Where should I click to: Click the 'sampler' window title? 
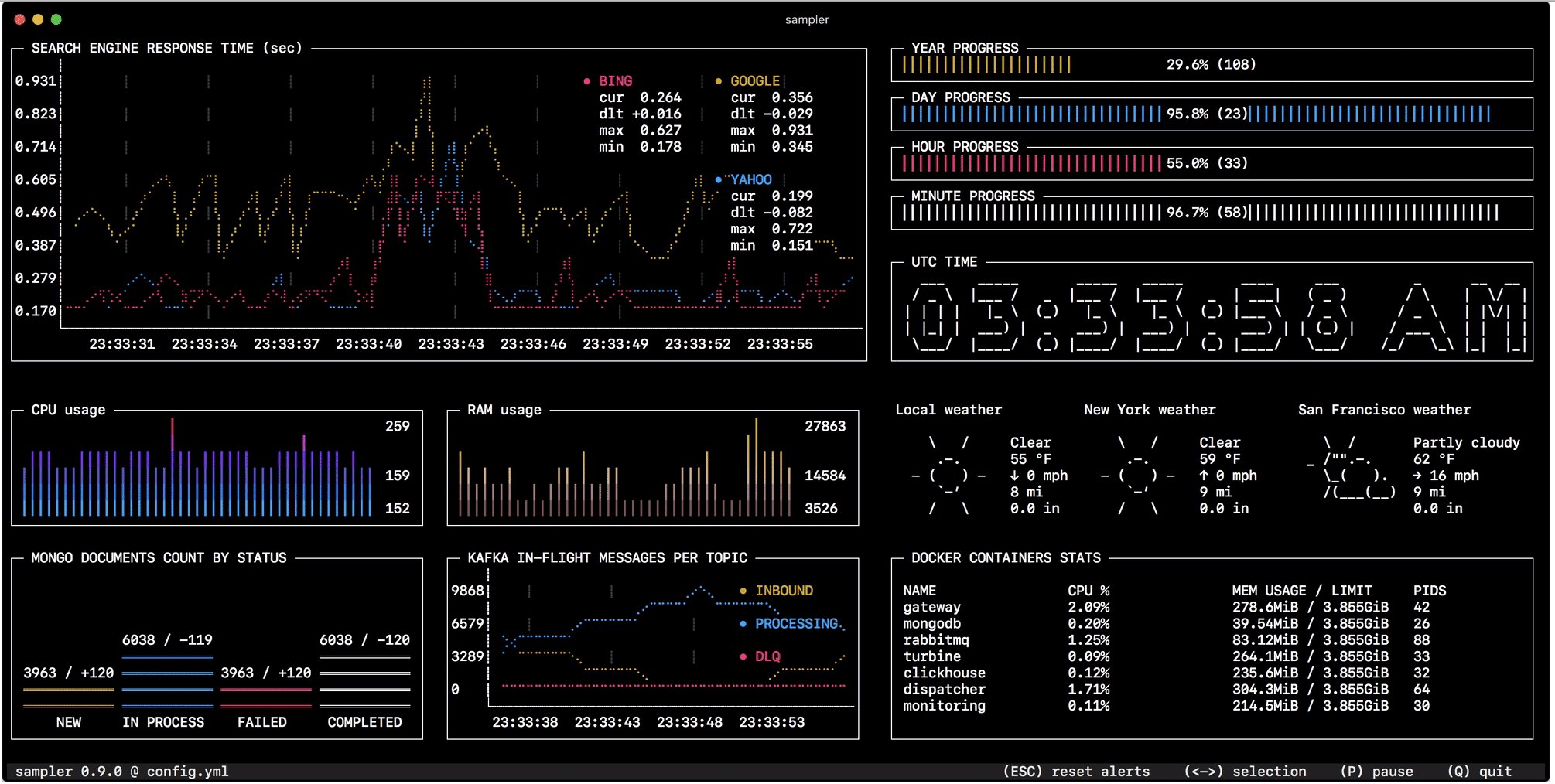point(807,19)
